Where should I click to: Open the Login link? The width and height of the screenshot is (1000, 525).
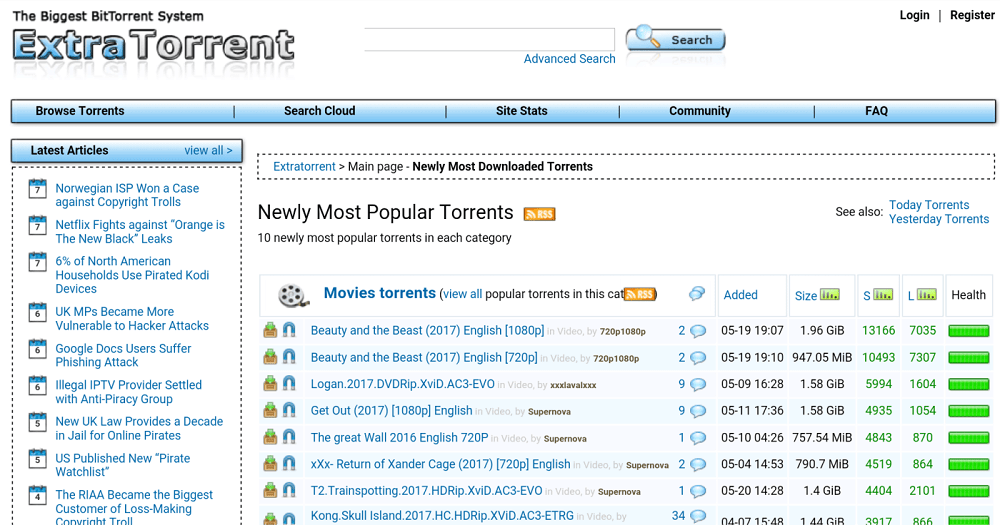pos(915,15)
